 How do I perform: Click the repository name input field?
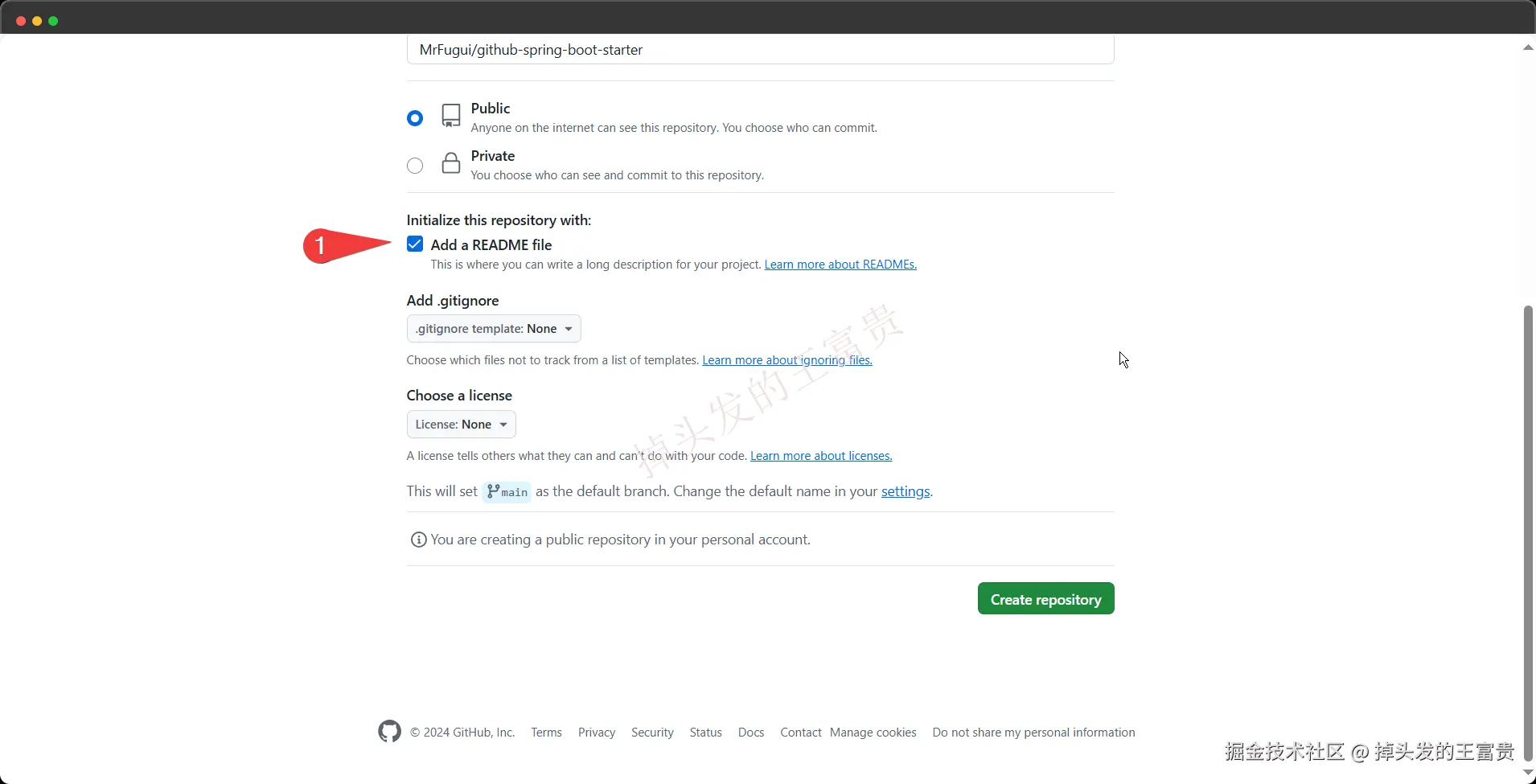click(x=760, y=50)
